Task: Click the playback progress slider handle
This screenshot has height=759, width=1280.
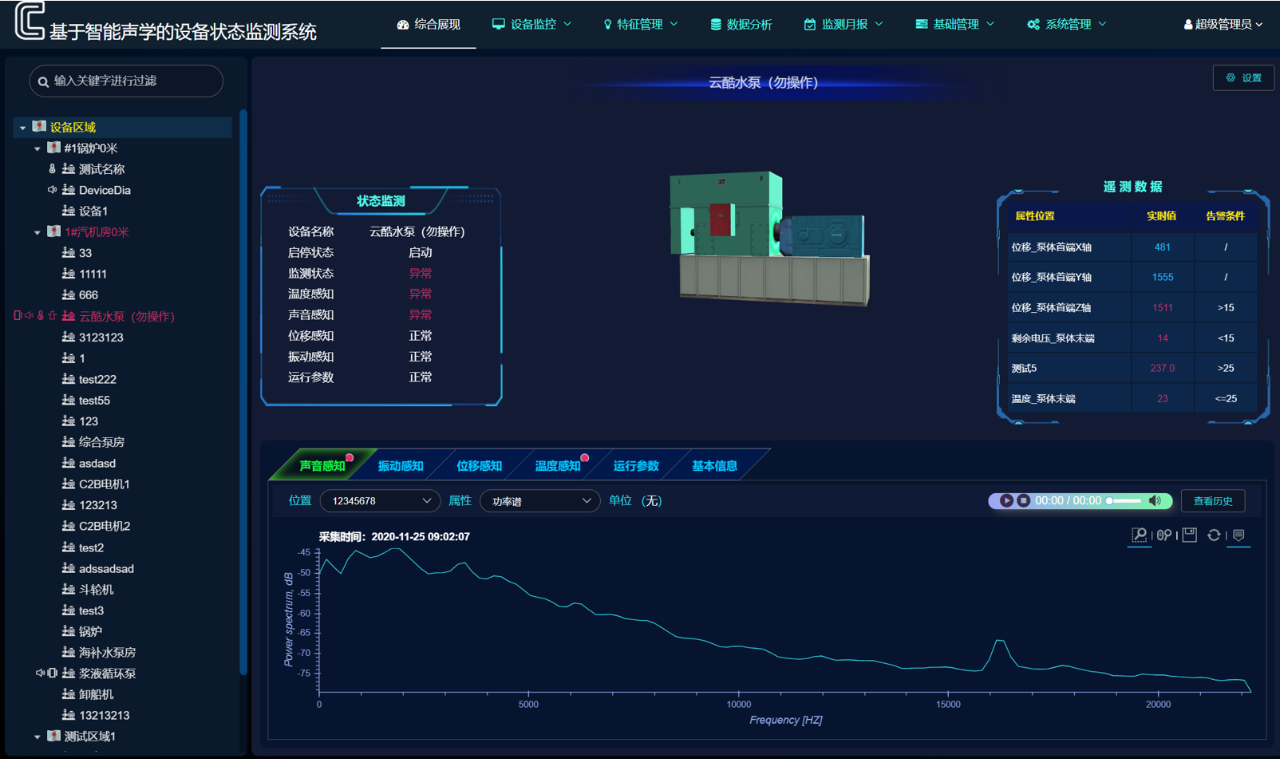Action: [1109, 500]
